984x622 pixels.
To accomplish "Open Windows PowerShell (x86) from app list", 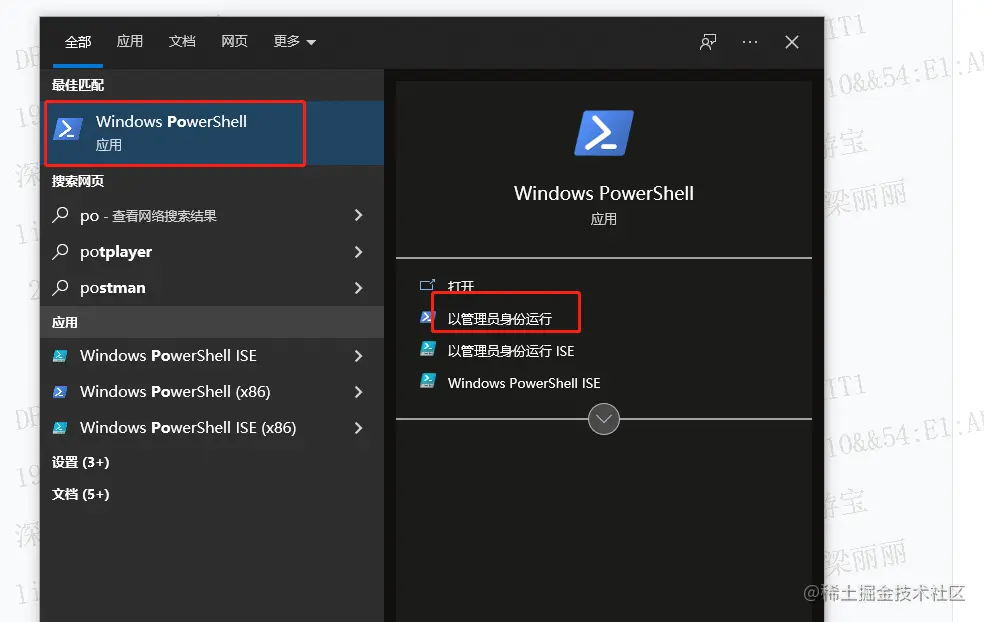I will [x=213, y=392].
